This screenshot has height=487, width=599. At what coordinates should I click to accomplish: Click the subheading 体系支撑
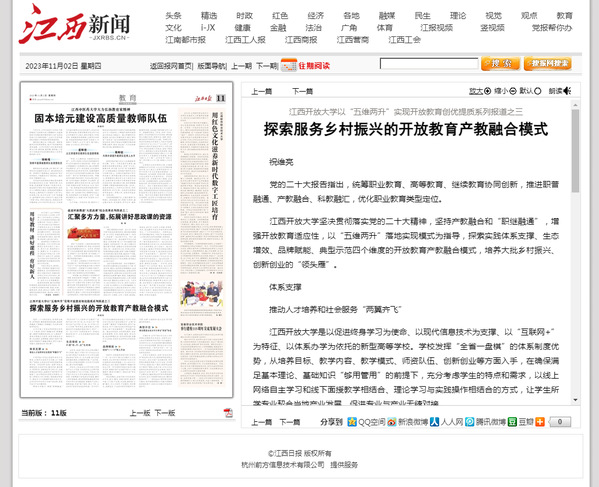click(x=285, y=287)
